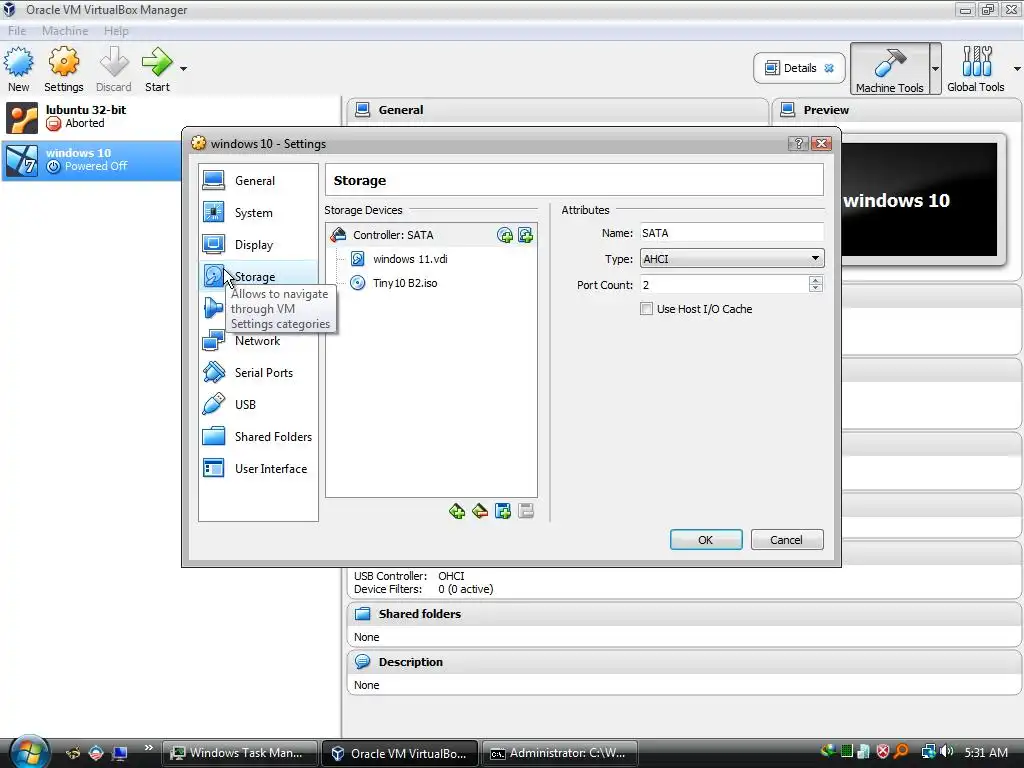Image resolution: width=1024 pixels, height=768 pixels.
Task: Switch to Windows Task Manager taskbar button
Action: [240, 753]
